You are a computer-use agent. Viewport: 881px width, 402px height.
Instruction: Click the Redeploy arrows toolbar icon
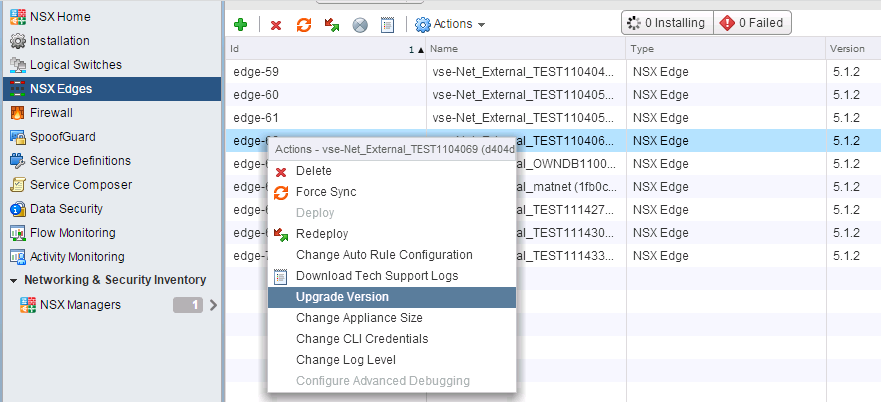coord(332,25)
